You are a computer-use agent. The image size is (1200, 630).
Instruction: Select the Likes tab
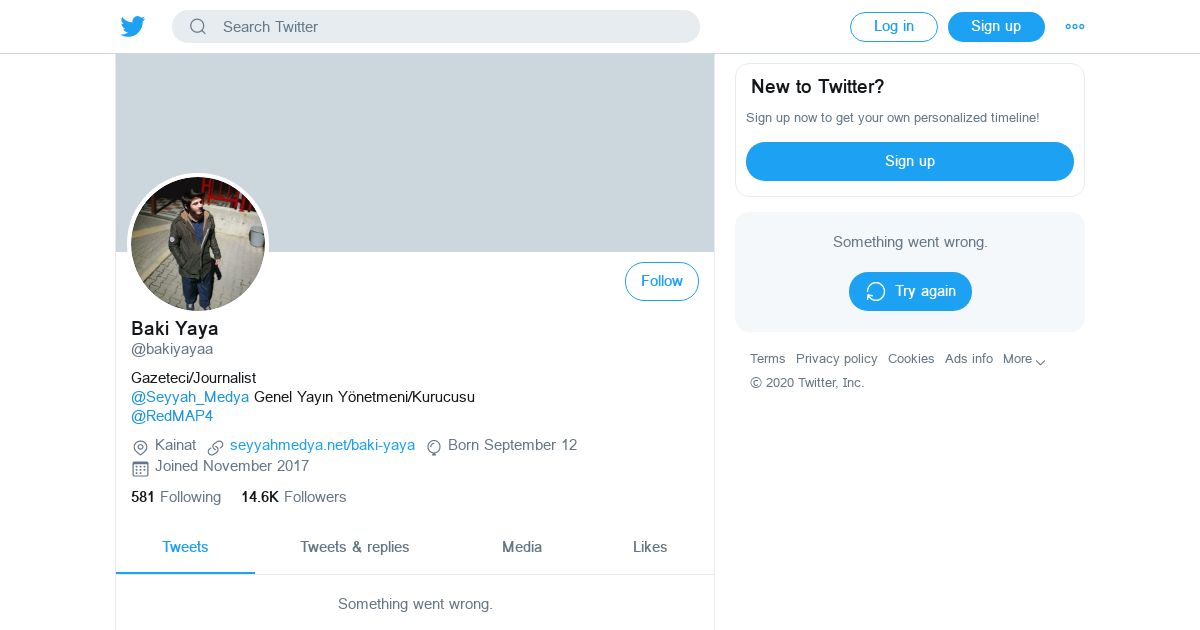click(x=650, y=547)
